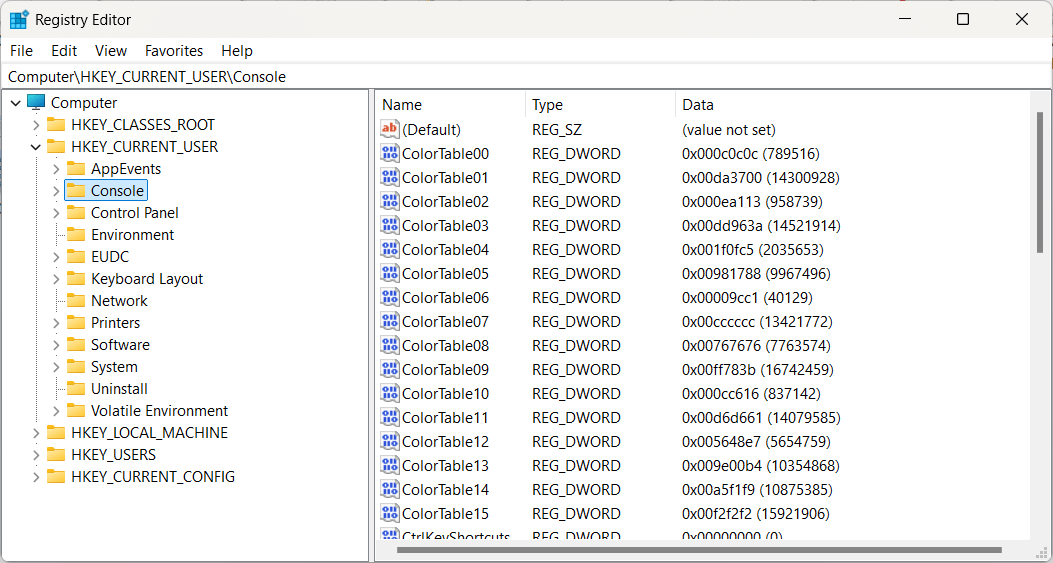Click the Environment folder icon
Viewport: 1053px width, 563px height.
(76, 234)
